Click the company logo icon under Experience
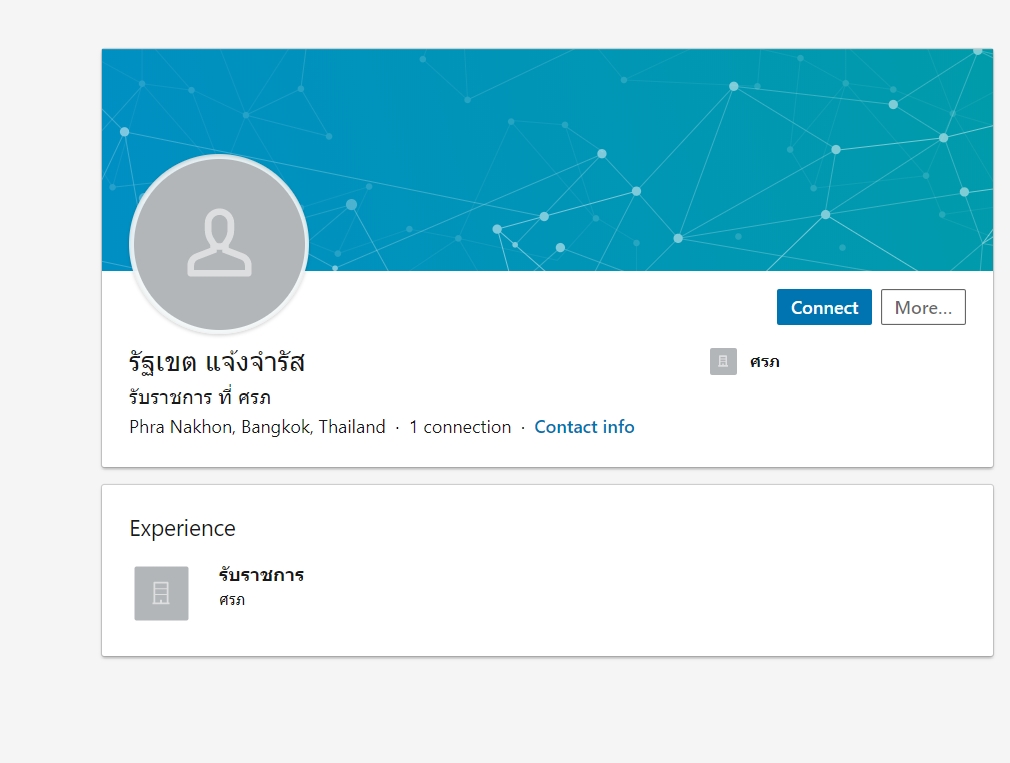Screen dimensions: 1010x763 pos(161,593)
